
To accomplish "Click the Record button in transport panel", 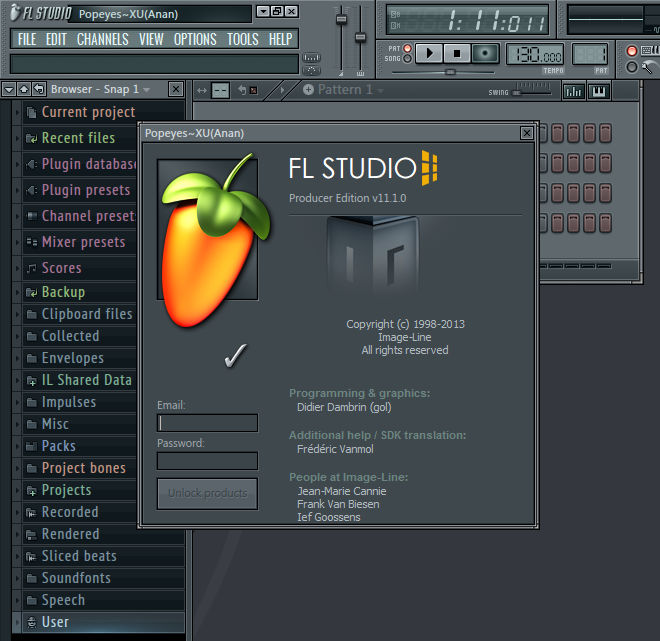I will point(485,54).
